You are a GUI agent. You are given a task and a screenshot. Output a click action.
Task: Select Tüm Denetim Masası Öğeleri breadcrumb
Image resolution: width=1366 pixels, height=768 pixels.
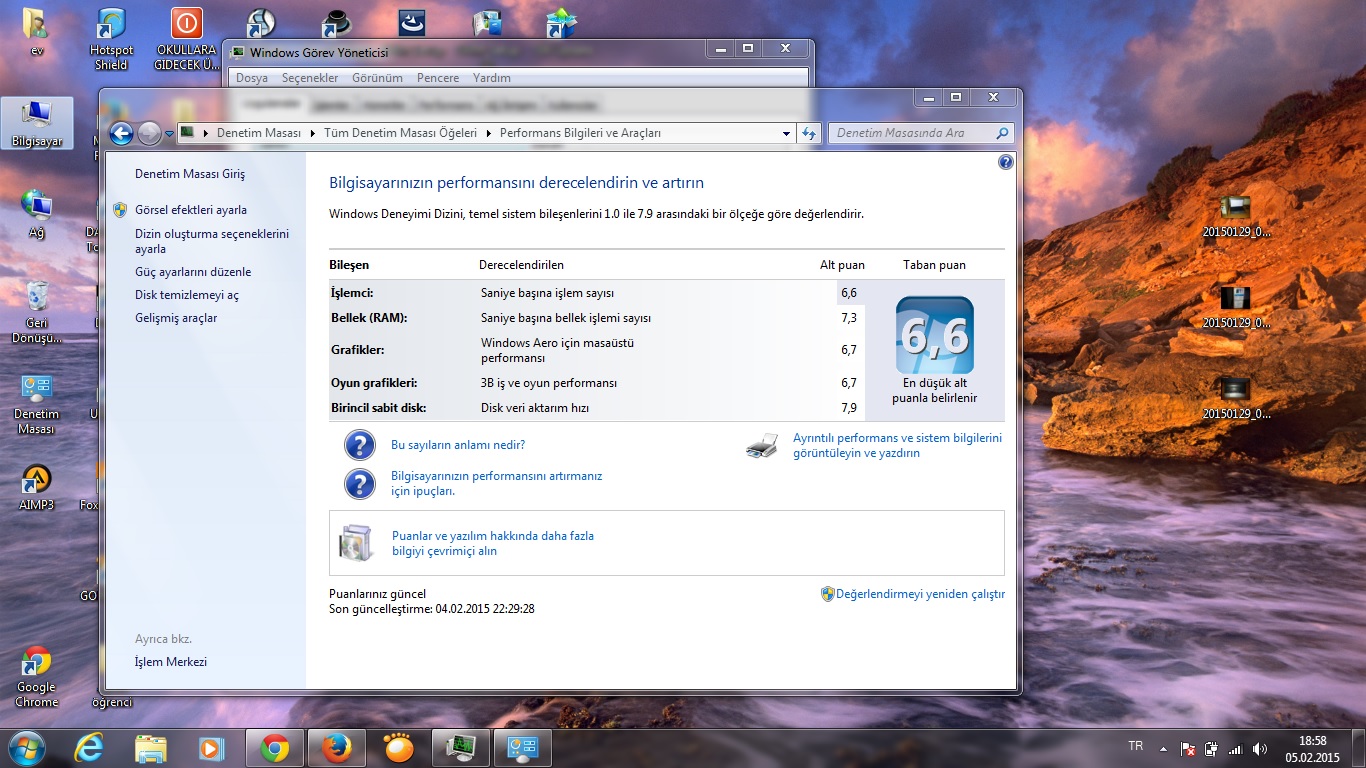tap(400, 133)
